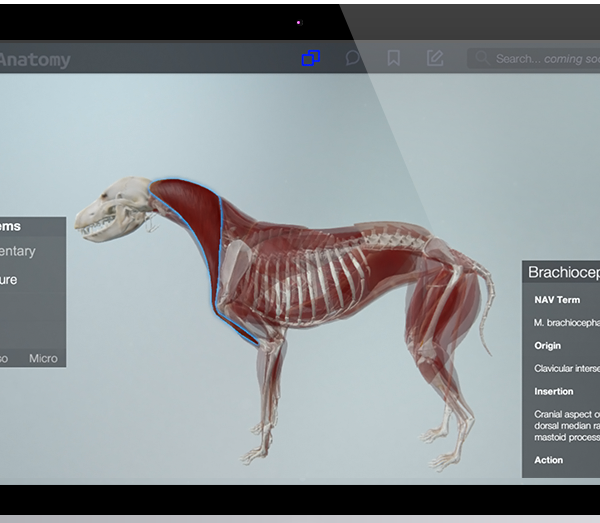This screenshot has height=523, width=600.
Task: Click the search magnifier icon
Action: 482,59
